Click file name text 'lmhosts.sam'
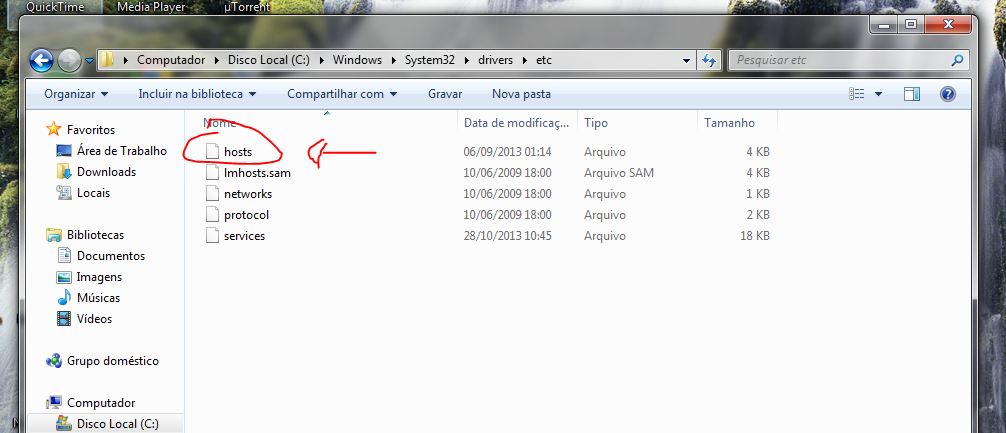Image resolution: width=1006 pixels, height=433 pixels. point(257,173)
